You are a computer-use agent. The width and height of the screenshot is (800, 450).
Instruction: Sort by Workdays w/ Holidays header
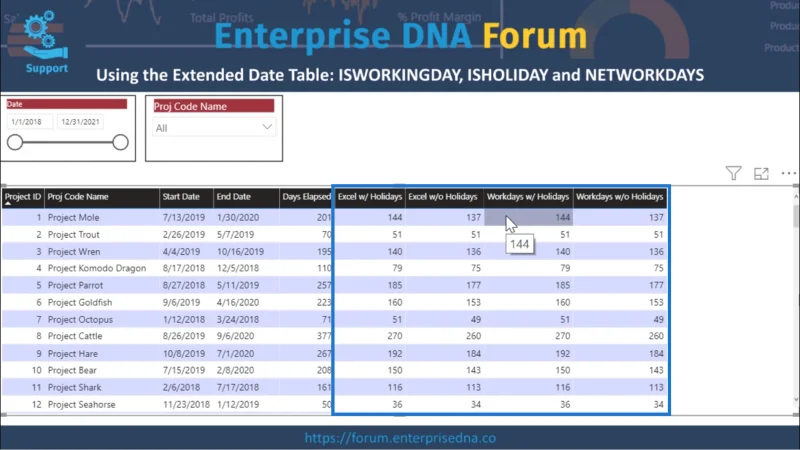(x=528, y=197)
